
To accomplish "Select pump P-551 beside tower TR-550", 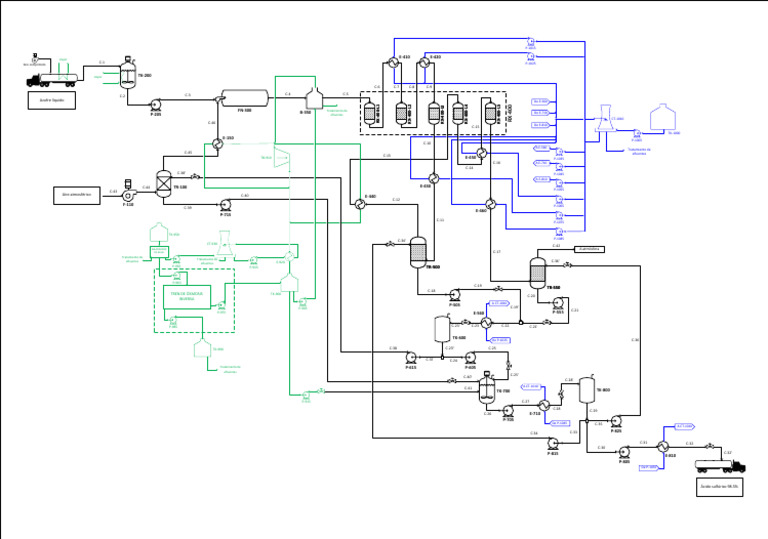I will (x=557, y=302).
